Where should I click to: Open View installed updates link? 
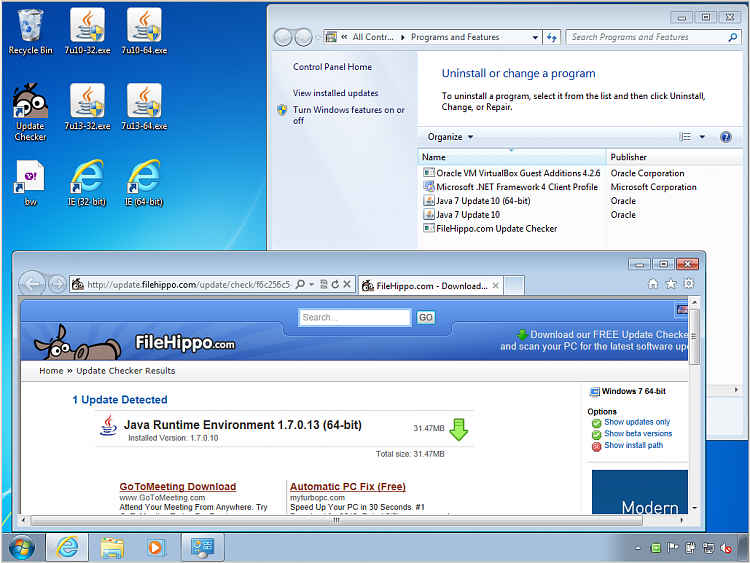coord(335,93)
